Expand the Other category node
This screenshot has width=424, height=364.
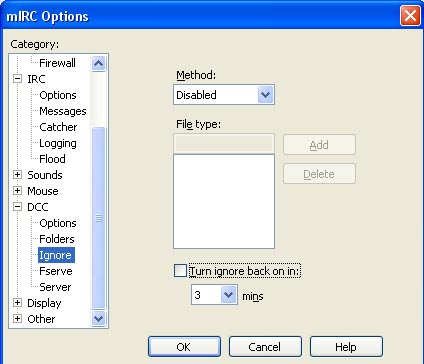click(x=17, y=319)
